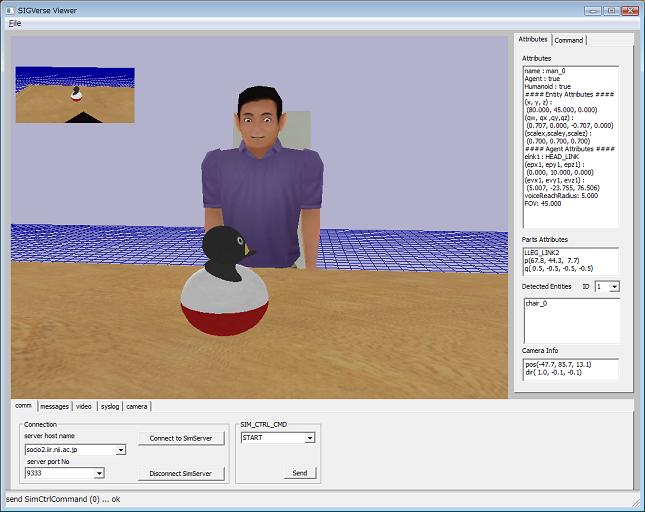Image resolution: width=645 pixels, height=512 pixels.
Task: Select the Attributes tab
Action: [x=532, y=39]
